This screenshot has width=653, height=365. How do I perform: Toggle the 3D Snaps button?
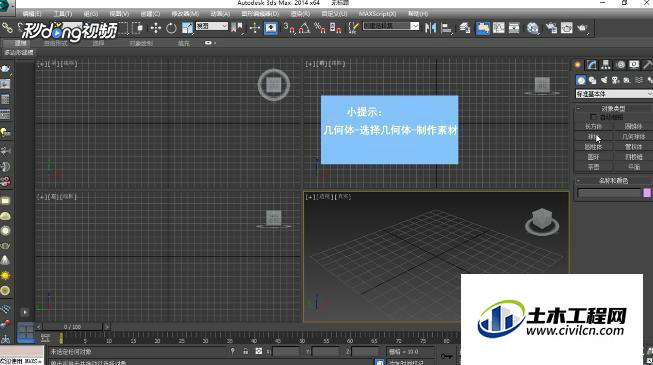click(x=289, y=28)
